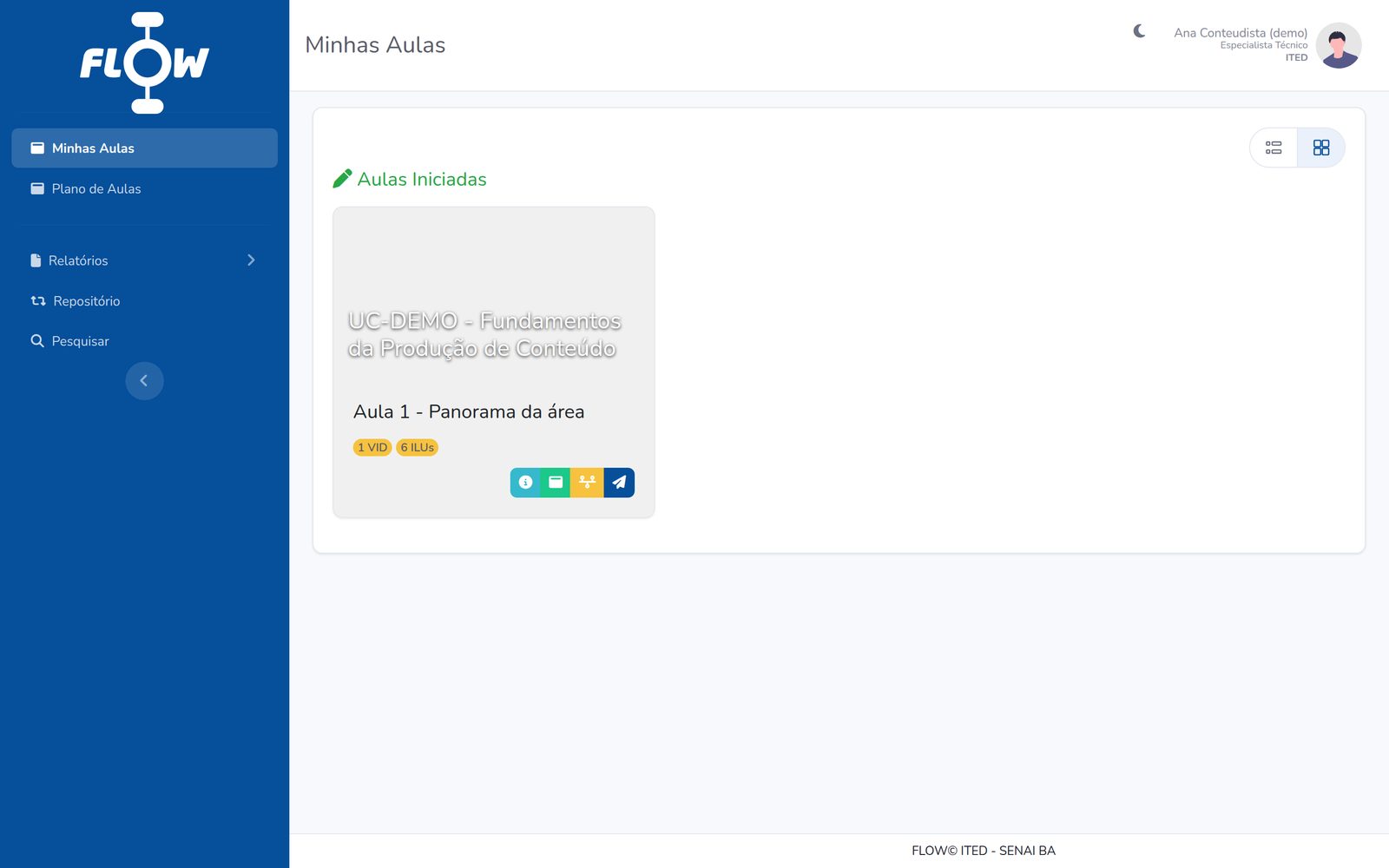
Task: Click 'Aula 1 - Panorama da área' title
Action: click(469, 411)
